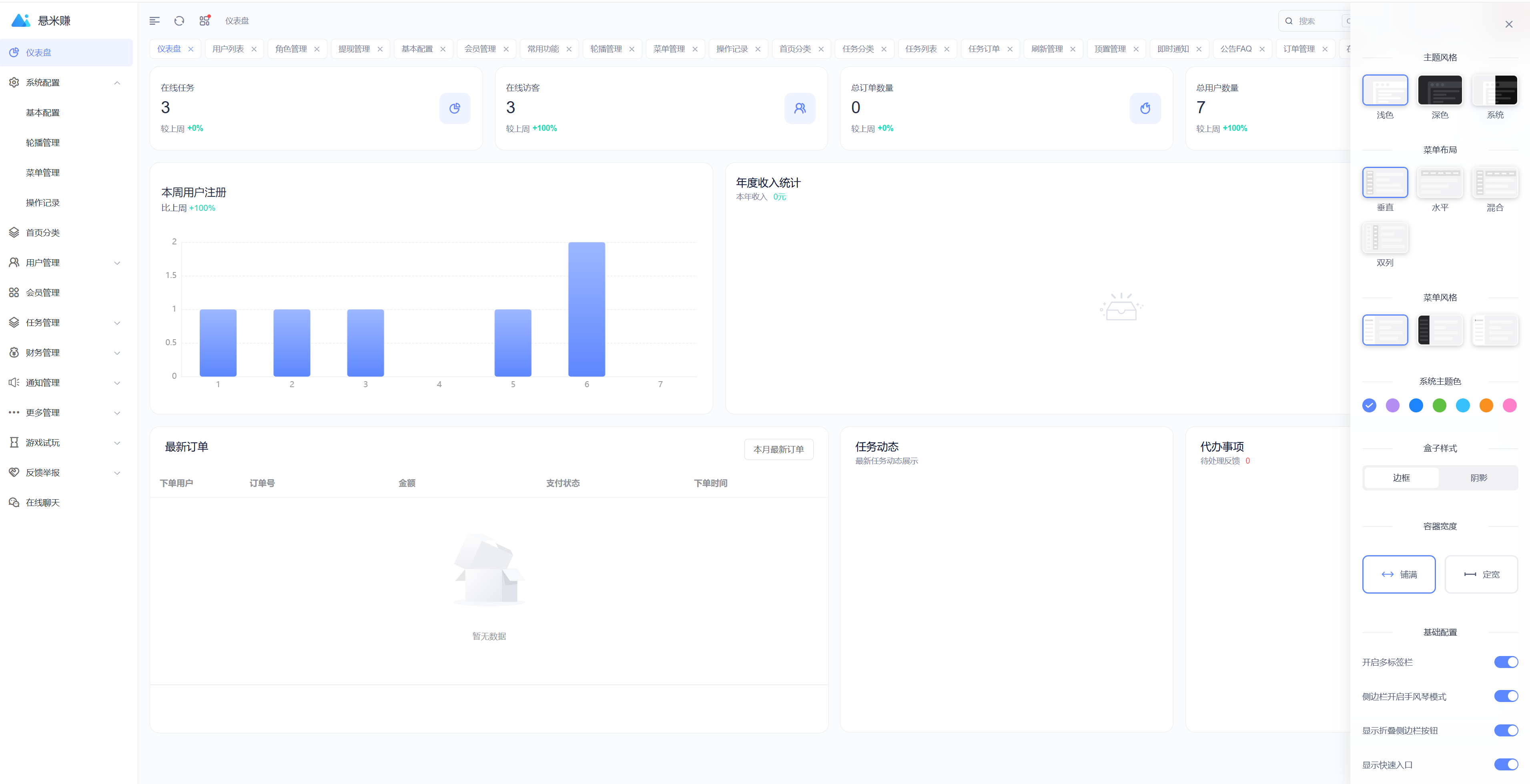Expand the 用户管理 sidebar menu

click(x=65, y=262)
